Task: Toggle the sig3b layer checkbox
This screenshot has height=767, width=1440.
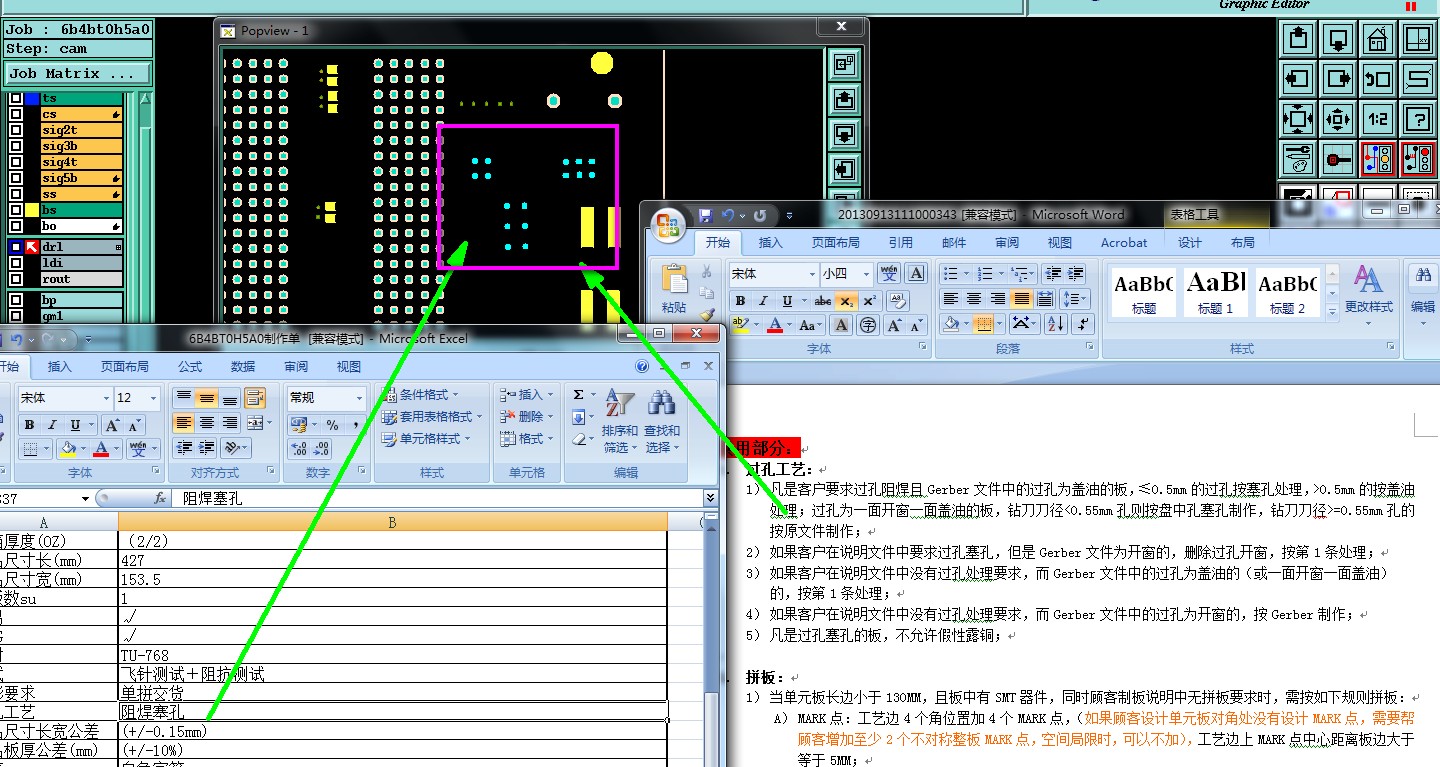Action: pos(15,146)
